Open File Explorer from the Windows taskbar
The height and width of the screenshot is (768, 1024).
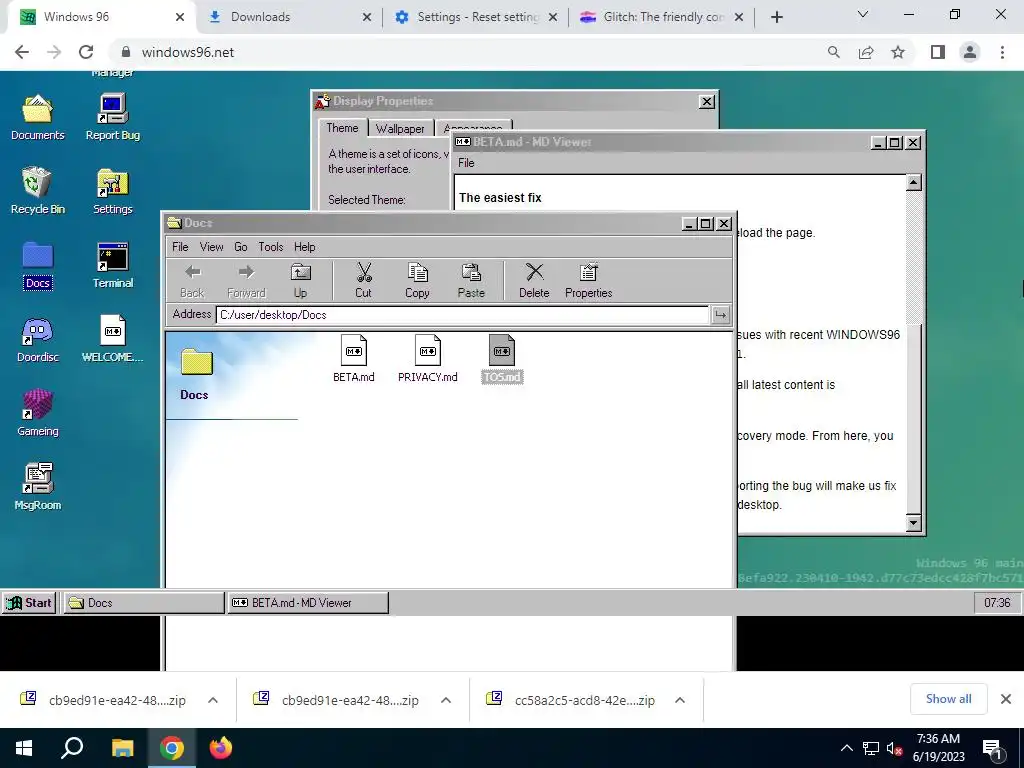(x=122, y=748)
